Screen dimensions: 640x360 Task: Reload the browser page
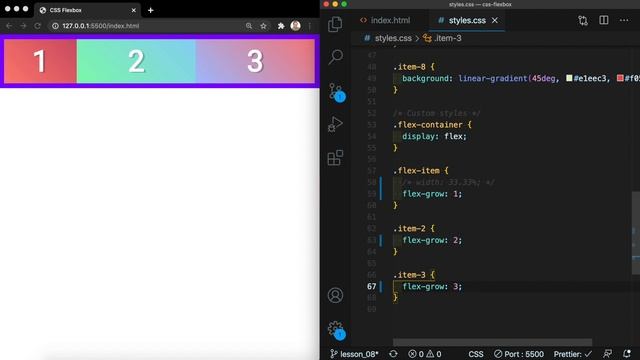pos(38,26)
